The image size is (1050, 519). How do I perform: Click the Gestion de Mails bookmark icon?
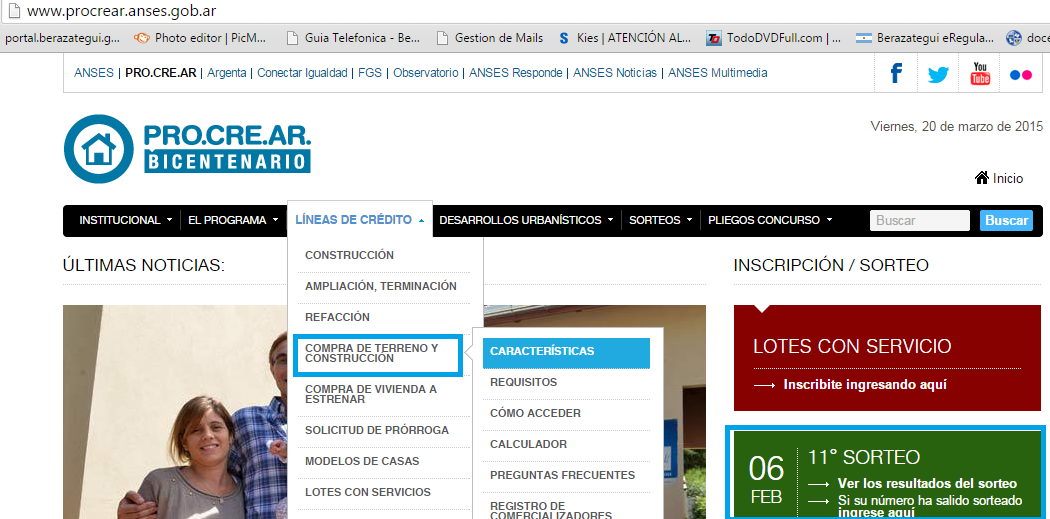[442, 38]
